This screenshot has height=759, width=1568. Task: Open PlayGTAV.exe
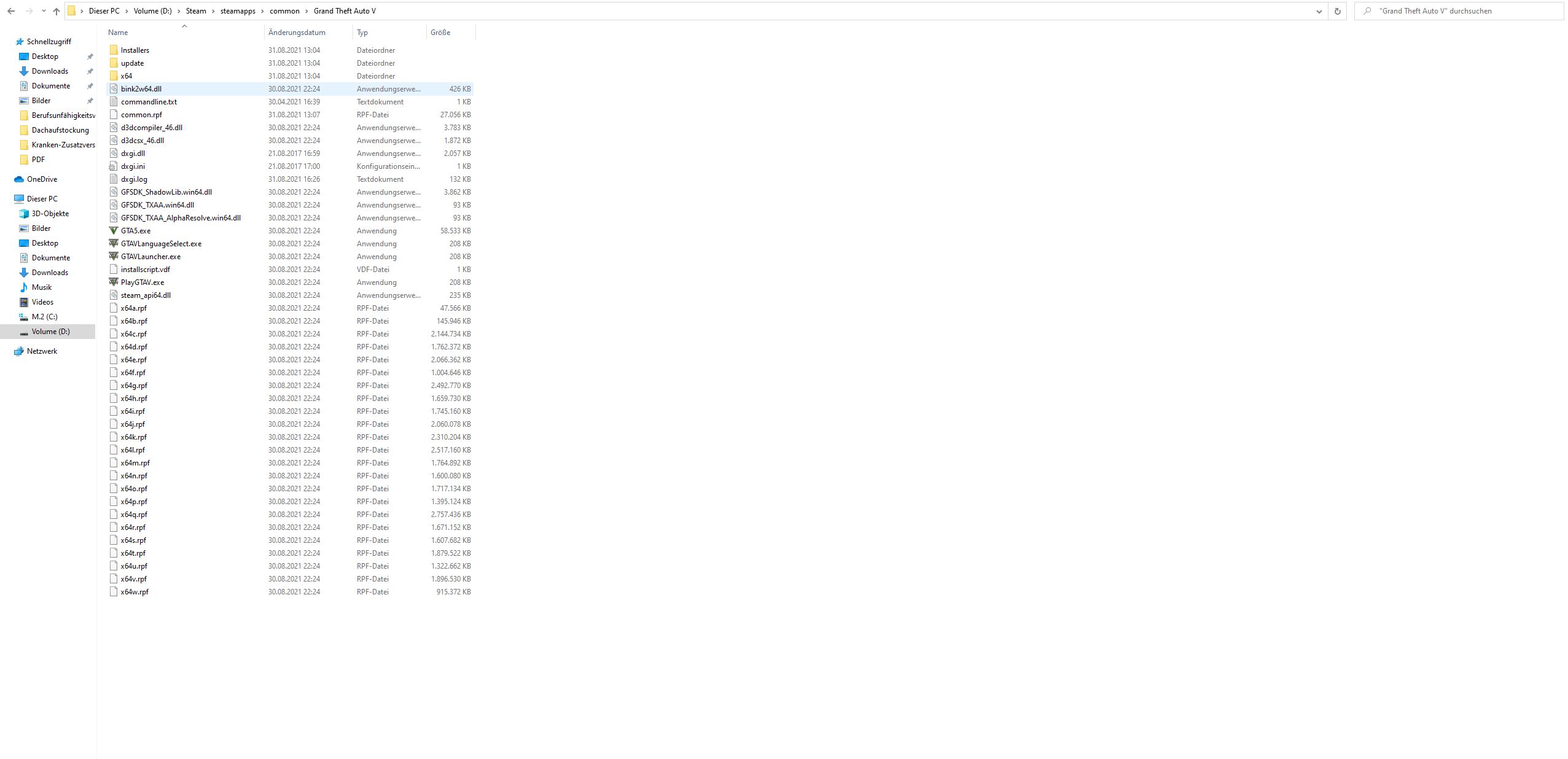142,282
